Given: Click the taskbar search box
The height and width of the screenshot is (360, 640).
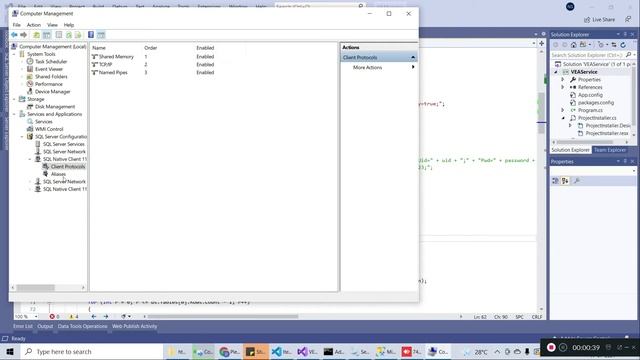Looking at the screenshot, I should [91, 351].
